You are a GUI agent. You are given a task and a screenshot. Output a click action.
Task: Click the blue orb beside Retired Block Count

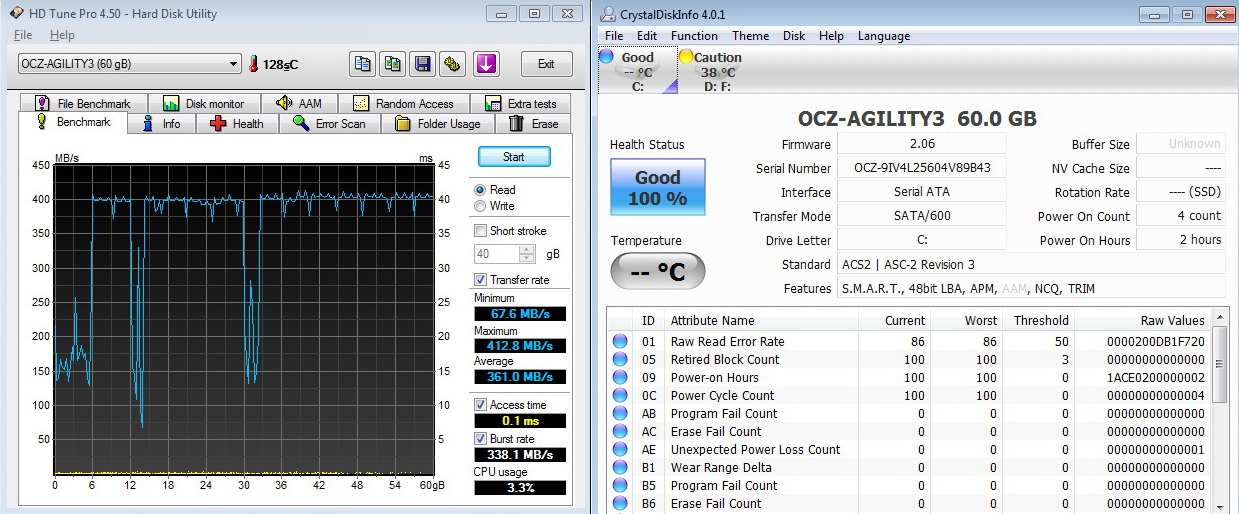click(x=620, y=360)
